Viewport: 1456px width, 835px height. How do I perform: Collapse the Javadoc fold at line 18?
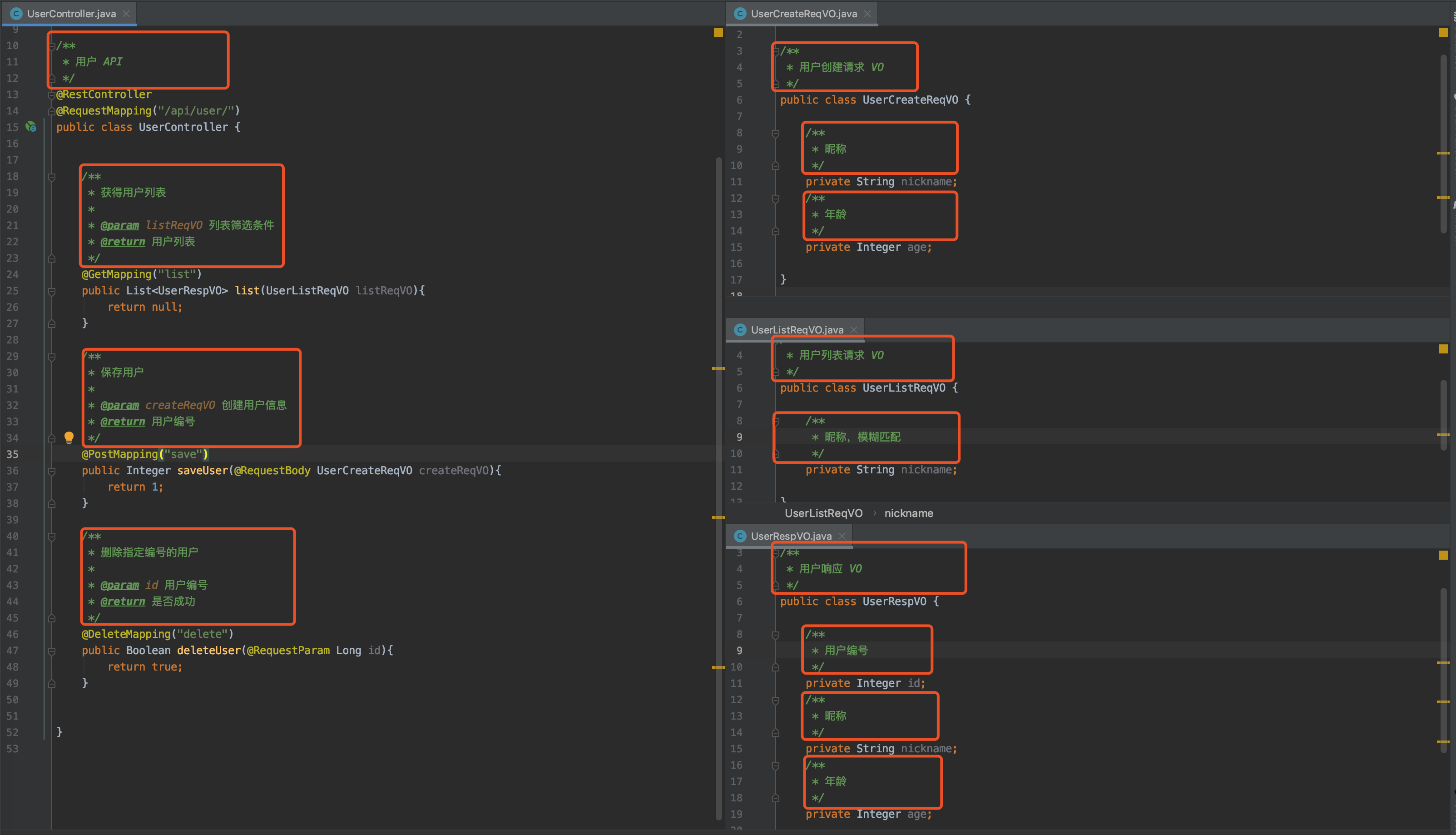52,177
